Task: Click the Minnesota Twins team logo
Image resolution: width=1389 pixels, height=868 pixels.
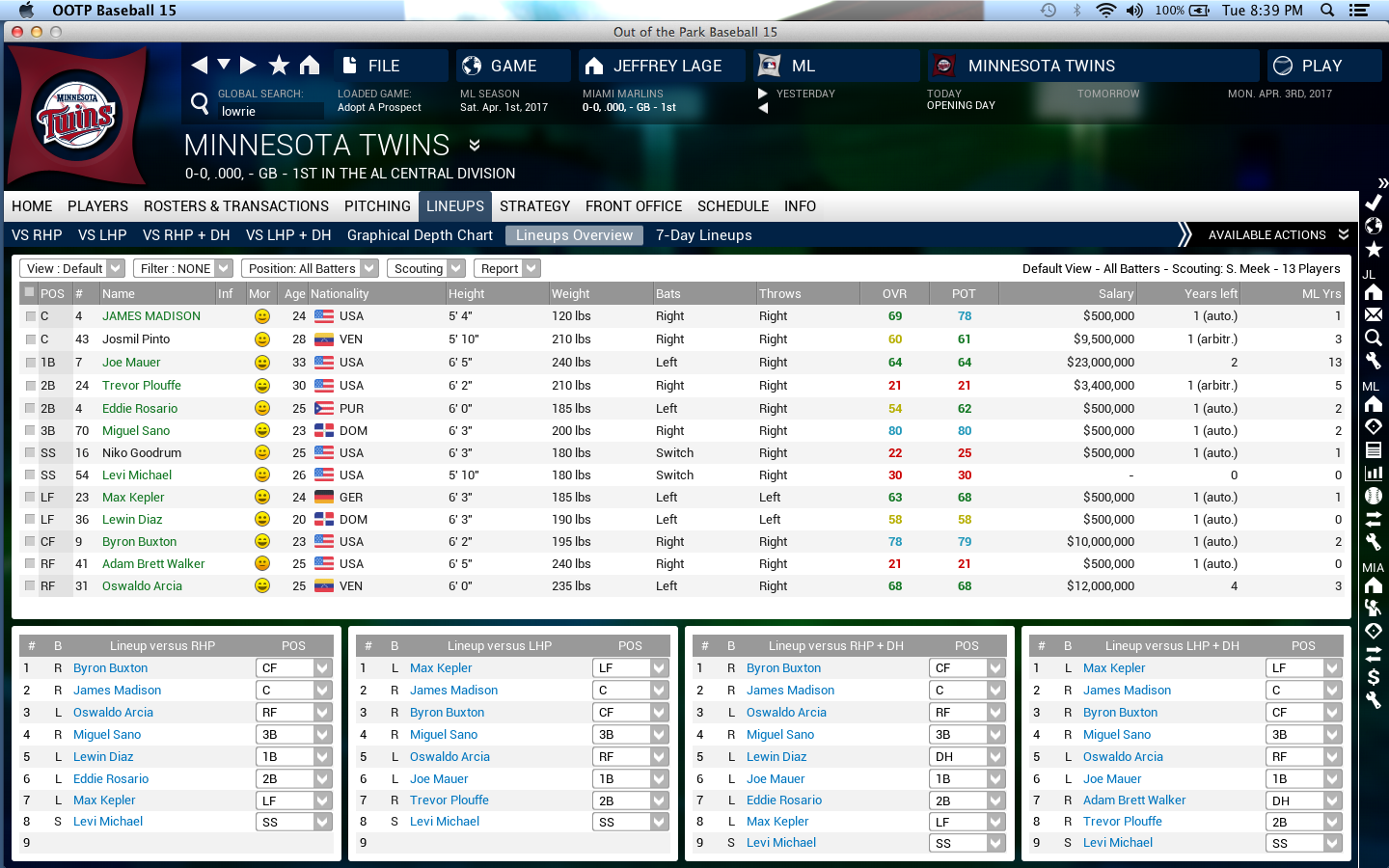Action: pyautogui.click(x=77, y=117)
